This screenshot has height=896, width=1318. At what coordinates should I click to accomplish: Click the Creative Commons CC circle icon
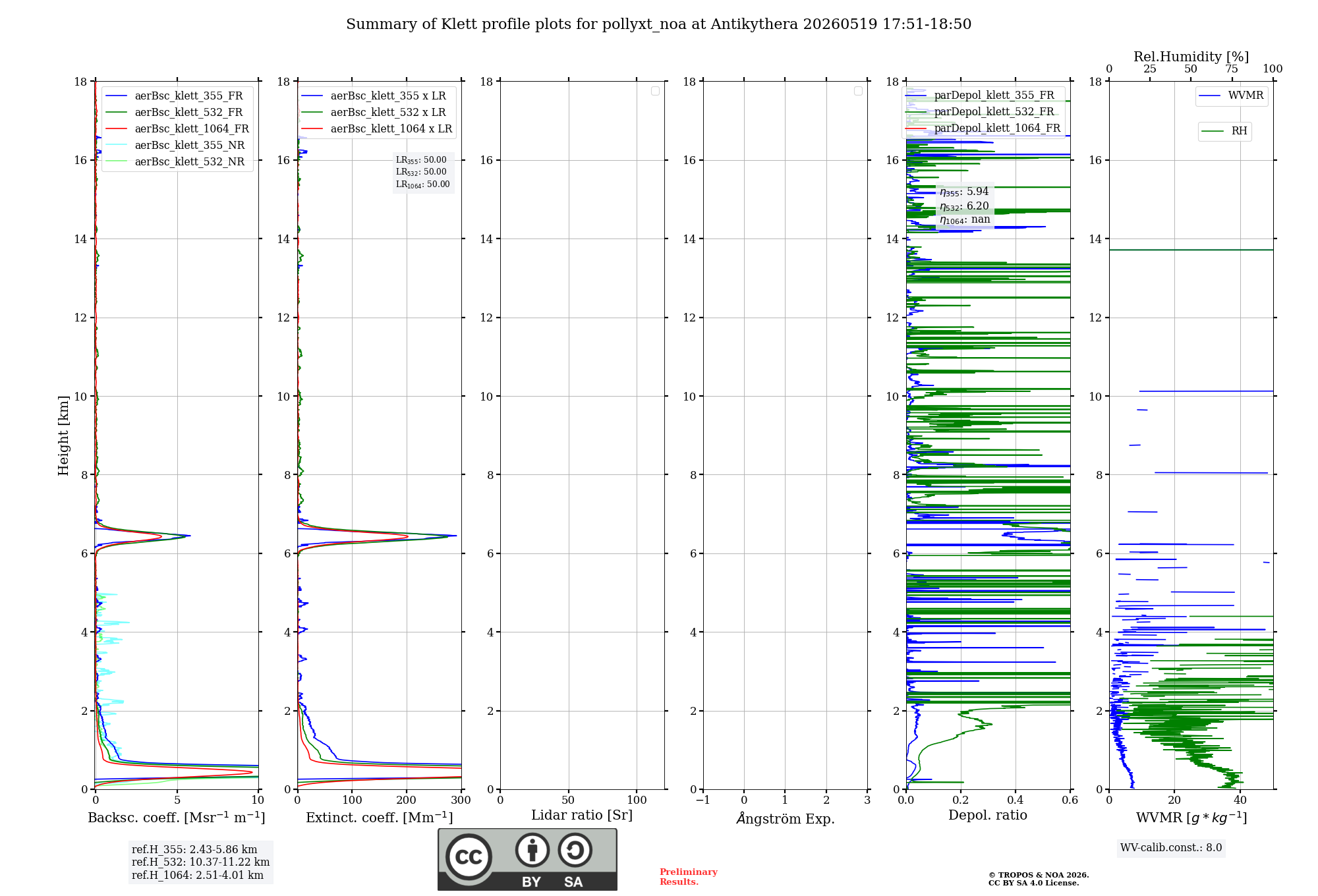(x=469, y=857)
